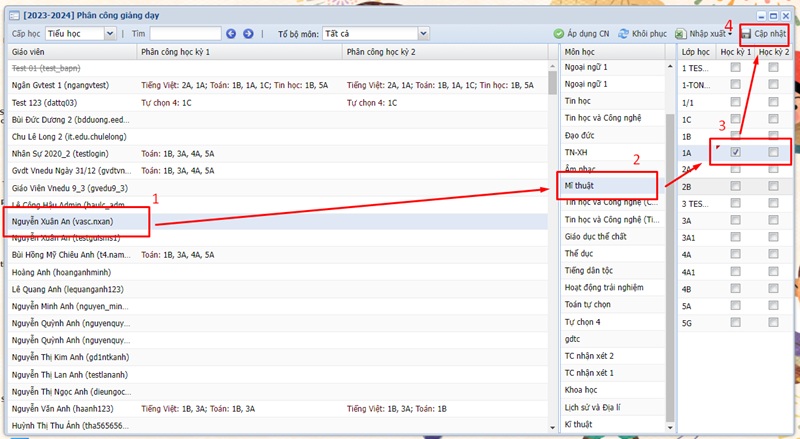Select teacher Test 123 (dattq03)
The height and width of the screenshot is (439, 800).
point(44,103)
